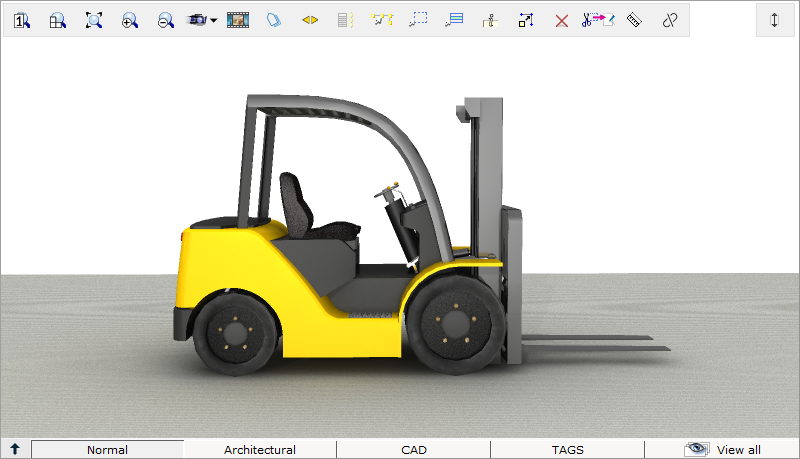Image resolution: width=800 pixels, height=459 pixels.
Task: Click the forklift model in the viewport
Action: point(422,235)
